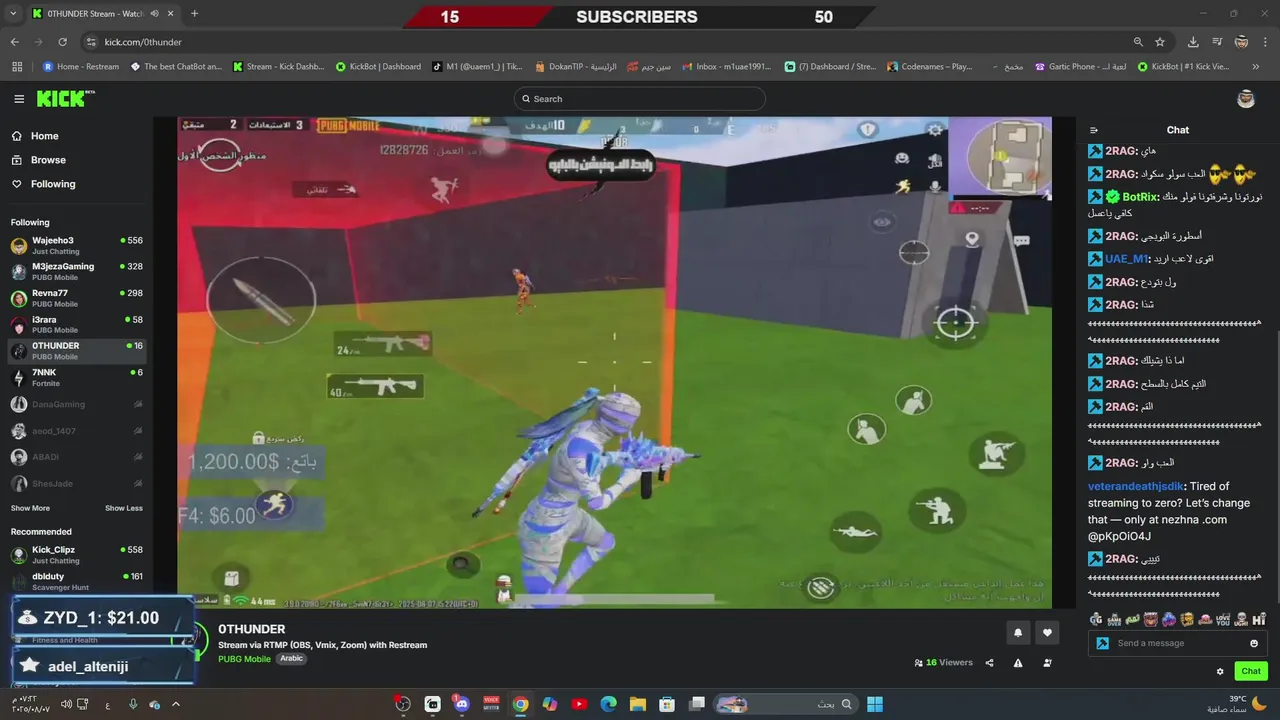Viewport: 1280px width, 720px height.
Task: Open browser zoom indicator
Action: tap(1138, 42)
